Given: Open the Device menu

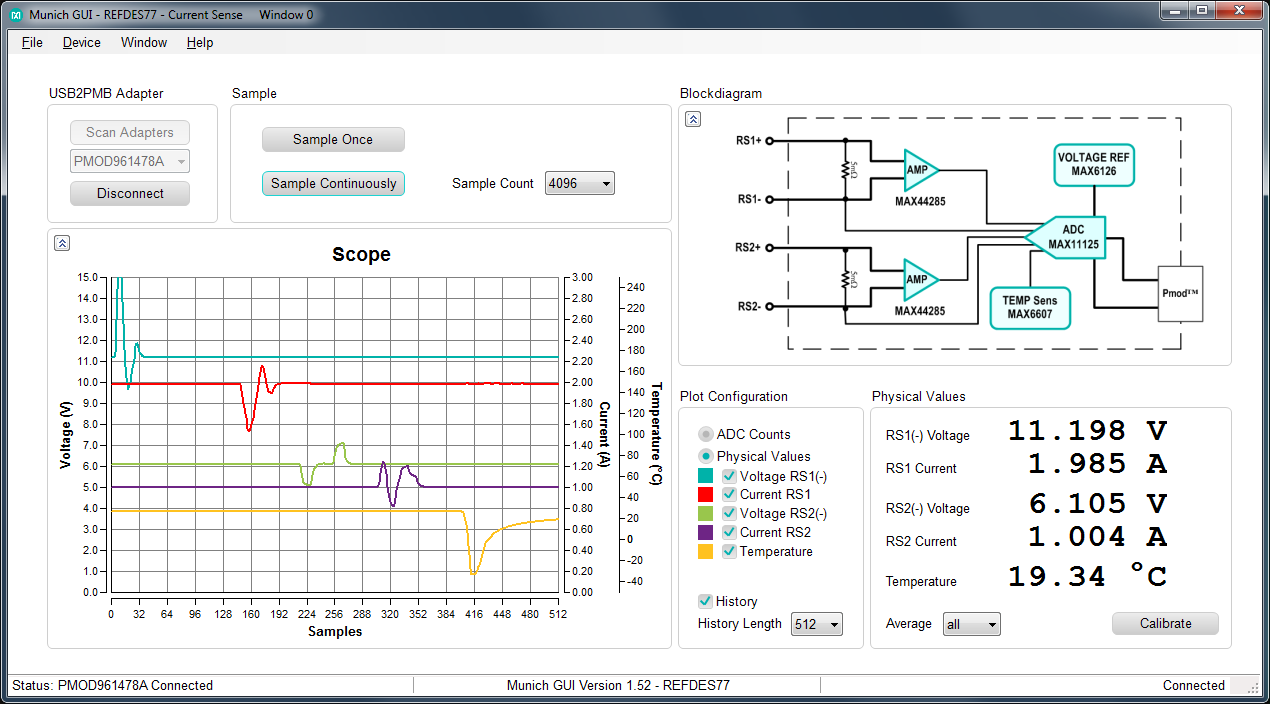Looking at the screenshot, I should click(x=81, y=43).
